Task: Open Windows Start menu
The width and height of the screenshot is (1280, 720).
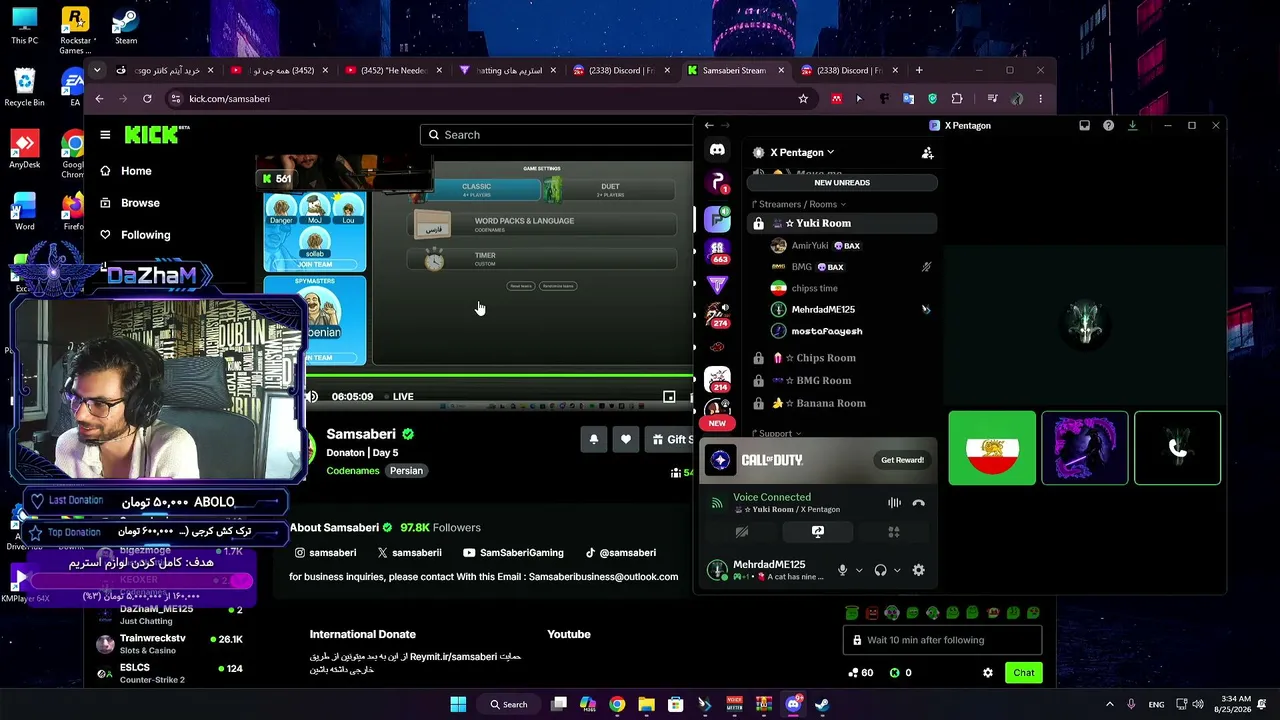Action: click(458, 705)
